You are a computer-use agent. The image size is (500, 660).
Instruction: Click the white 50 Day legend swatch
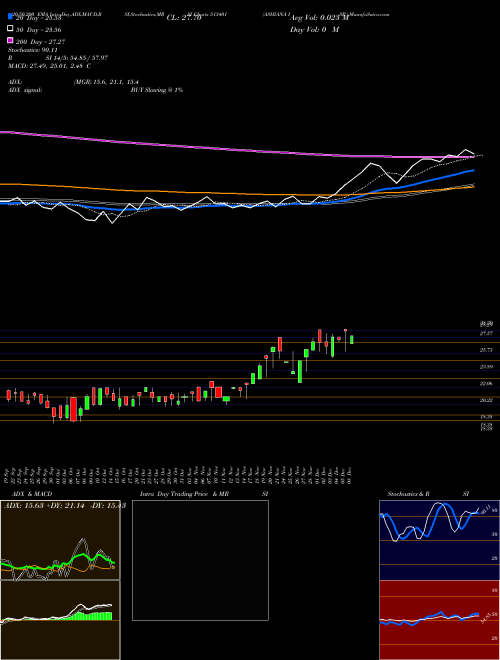[x=11, y=29]
